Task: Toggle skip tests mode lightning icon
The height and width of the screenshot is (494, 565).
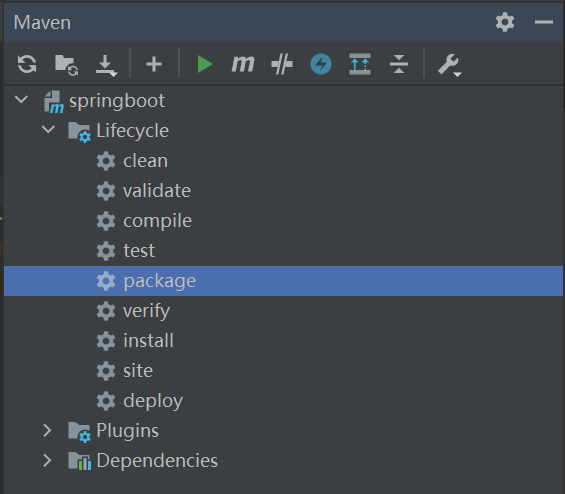Action: click(321, 64)
